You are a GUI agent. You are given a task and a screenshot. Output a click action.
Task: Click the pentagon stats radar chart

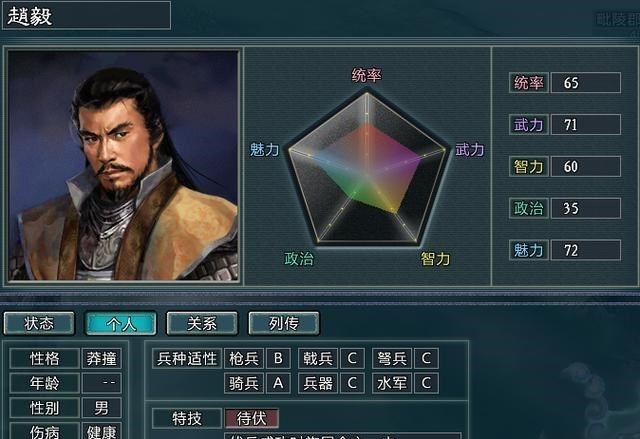point(367,167)
